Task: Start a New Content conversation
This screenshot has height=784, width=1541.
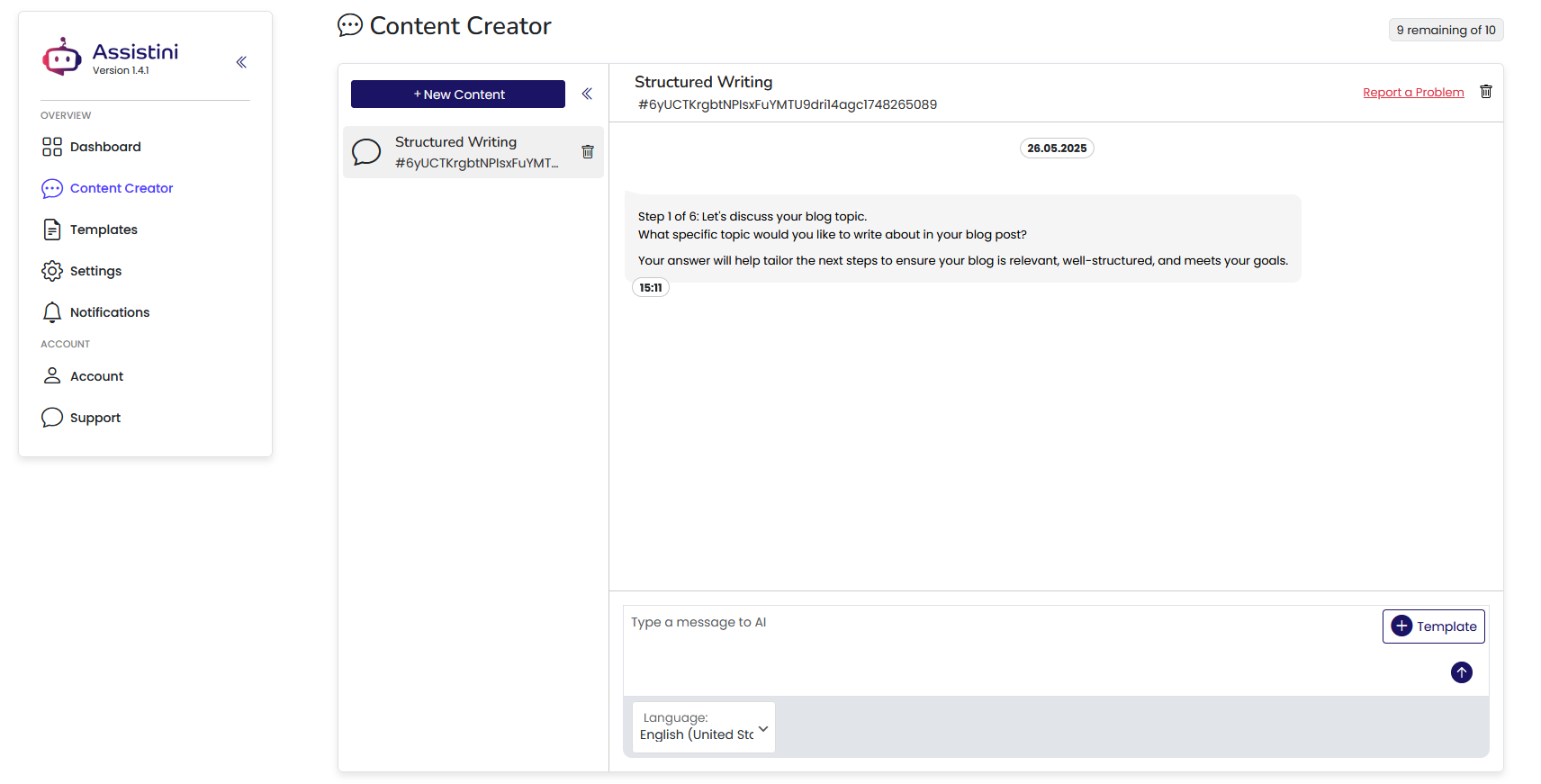Action: [x=458, y=95]
